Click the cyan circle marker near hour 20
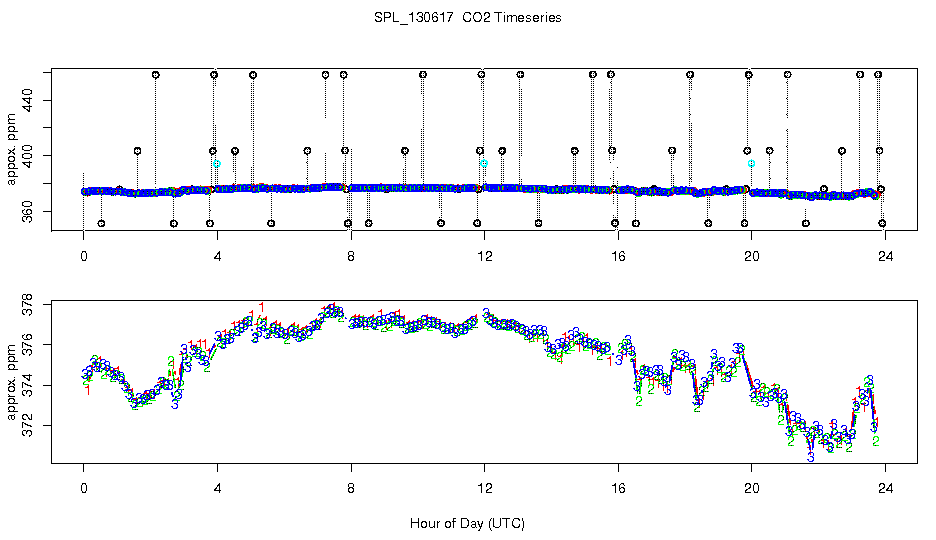936x540 pixels. click(x=752, y=163)
